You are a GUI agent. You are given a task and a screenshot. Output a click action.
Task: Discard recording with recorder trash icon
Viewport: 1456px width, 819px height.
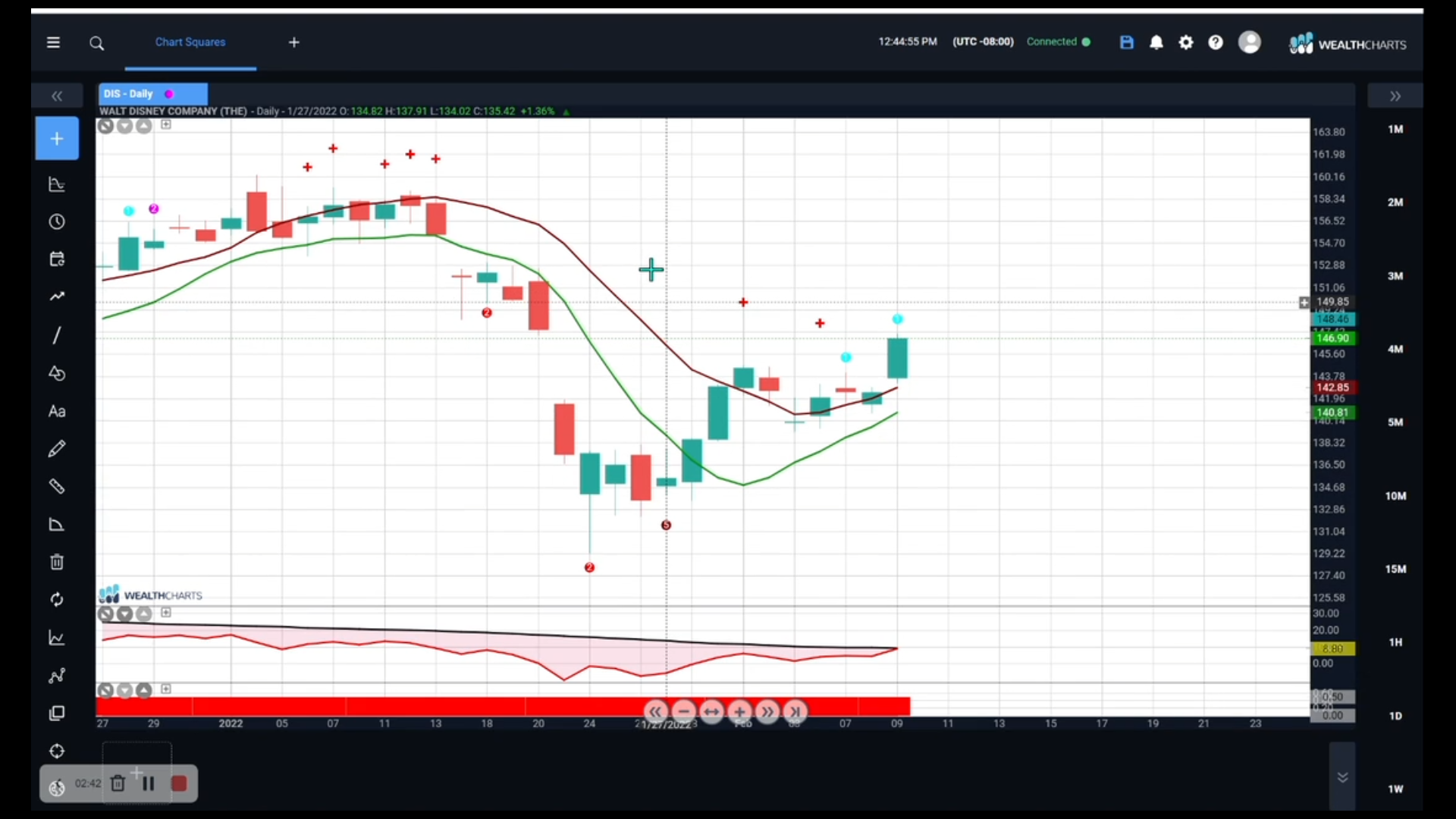118,783
